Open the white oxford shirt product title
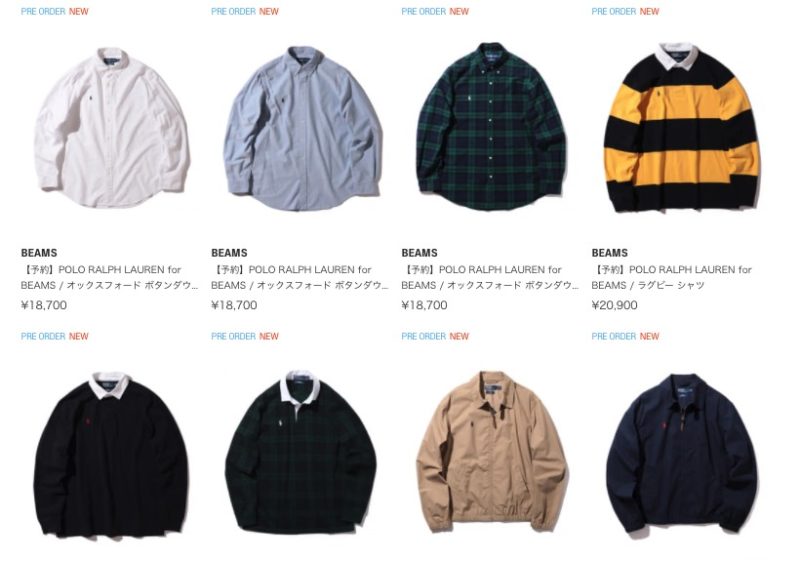Viewport: 800px width, 562px height. coord(110,277)
